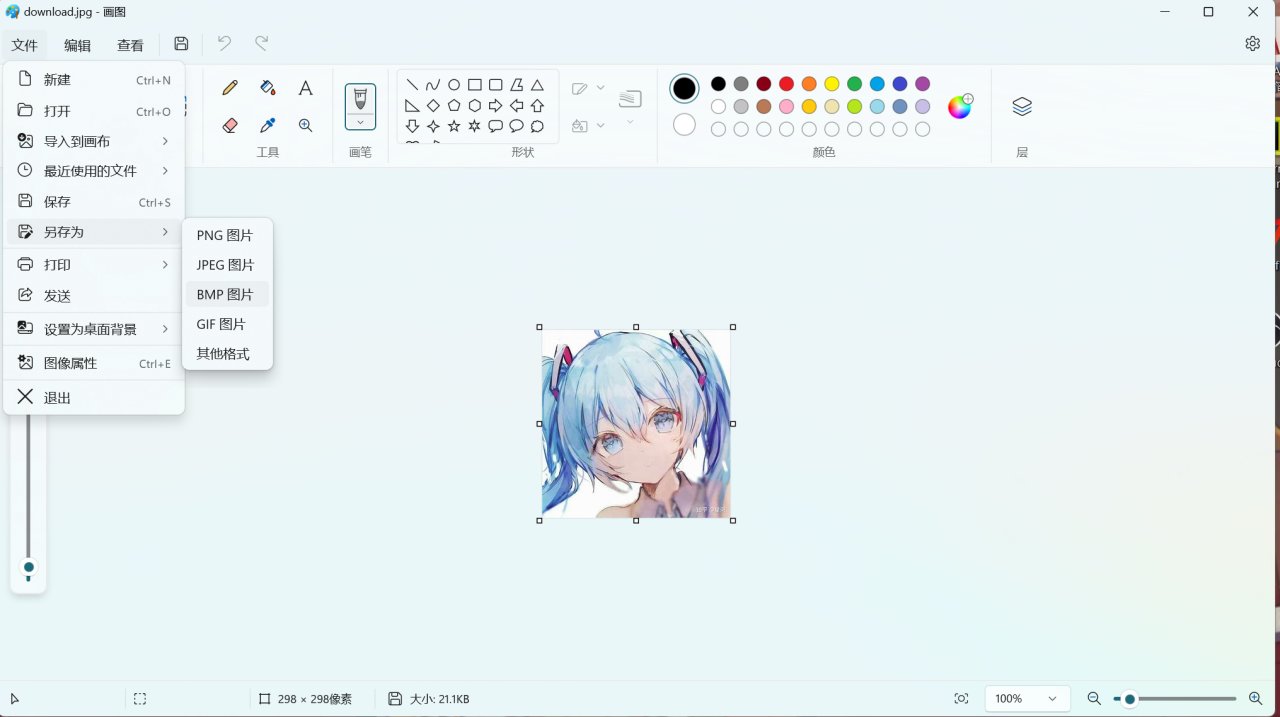Viewport: 1280px width, 717px height.
Task: Open the Edit colors wheel
Action: click(960, 107)
